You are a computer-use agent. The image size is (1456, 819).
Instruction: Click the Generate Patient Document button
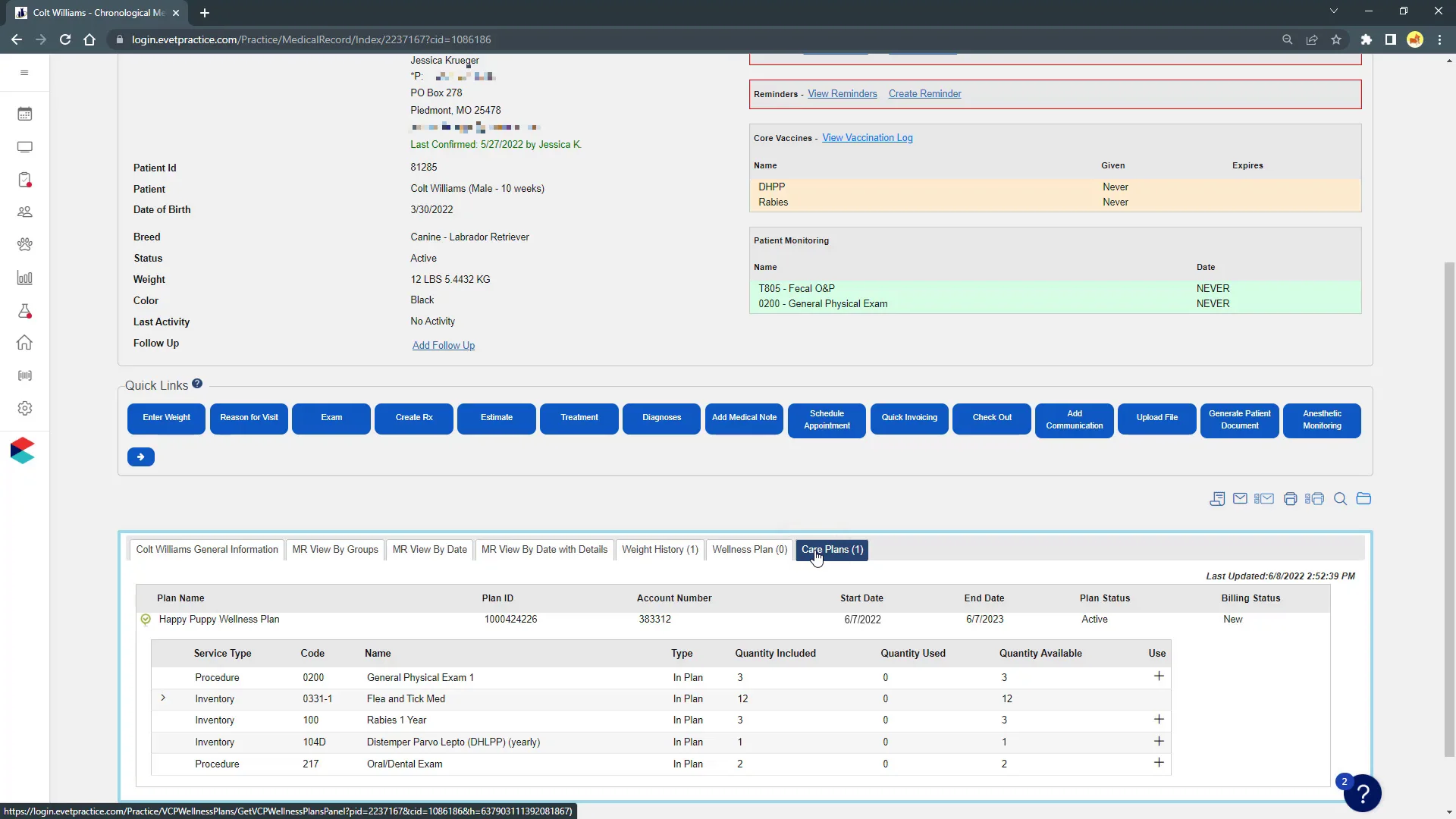click(1240, 420)
